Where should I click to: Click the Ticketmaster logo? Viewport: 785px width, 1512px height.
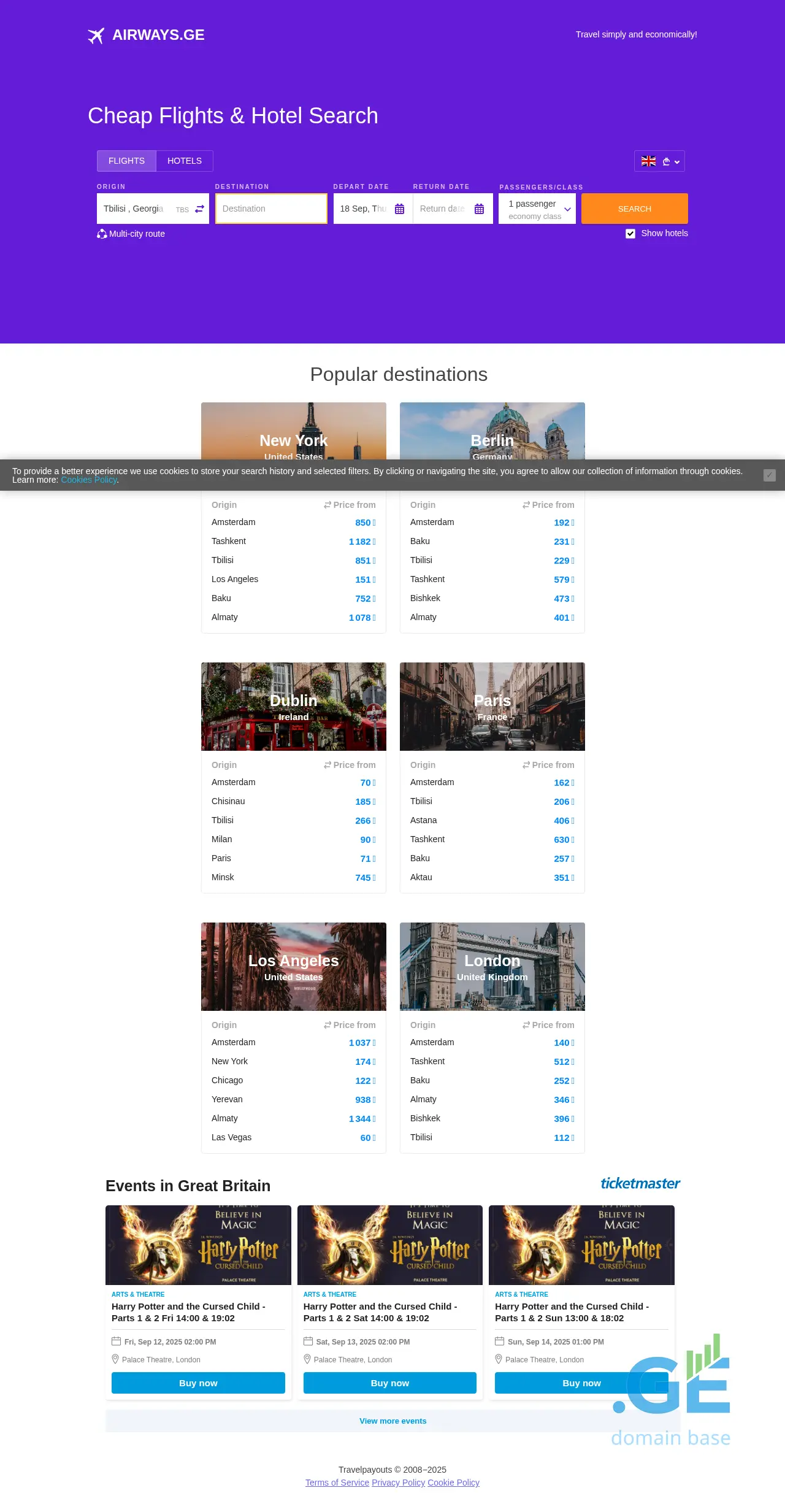pyautogui.click(x=640, y=1183)
